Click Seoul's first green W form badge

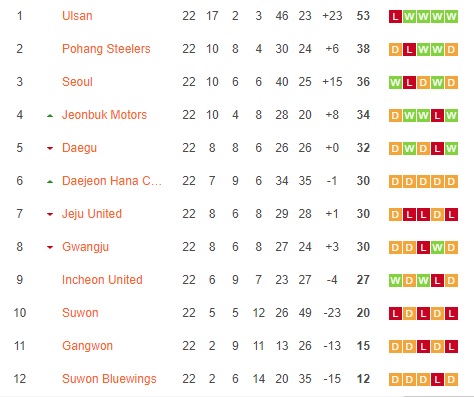click(x=395, y=82)
